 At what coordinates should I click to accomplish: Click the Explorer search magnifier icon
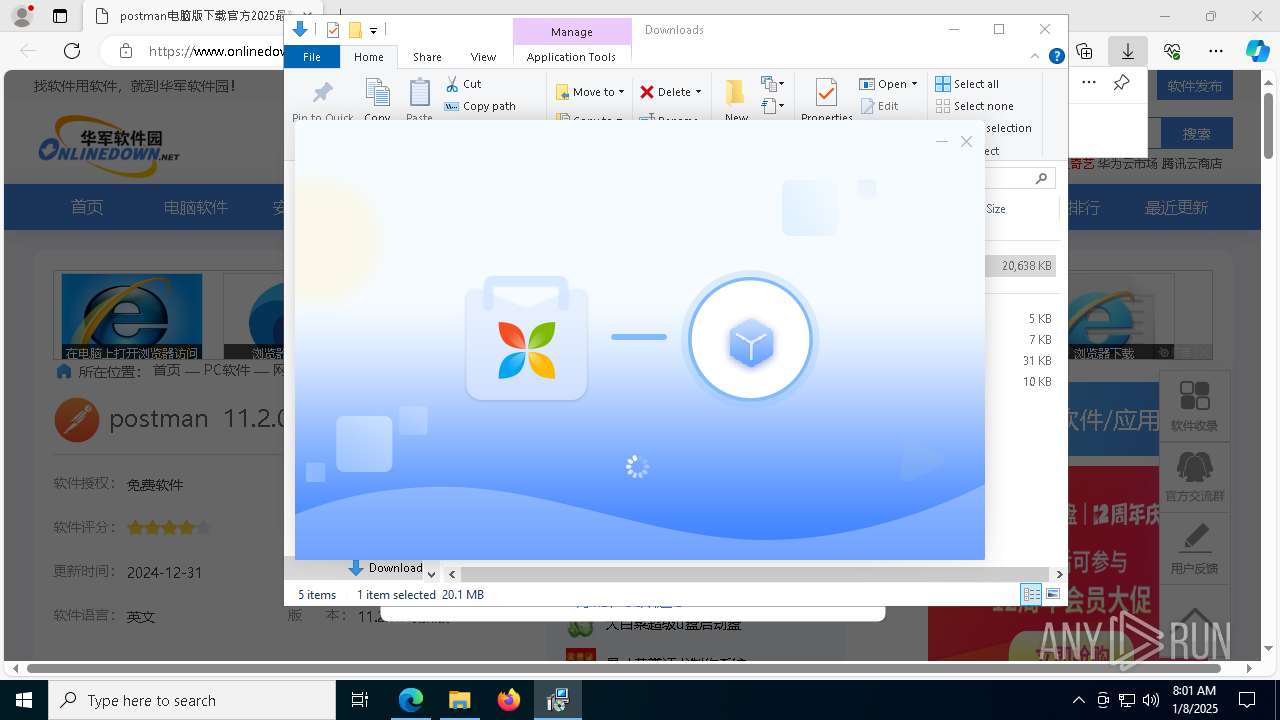coord(1041,178)
